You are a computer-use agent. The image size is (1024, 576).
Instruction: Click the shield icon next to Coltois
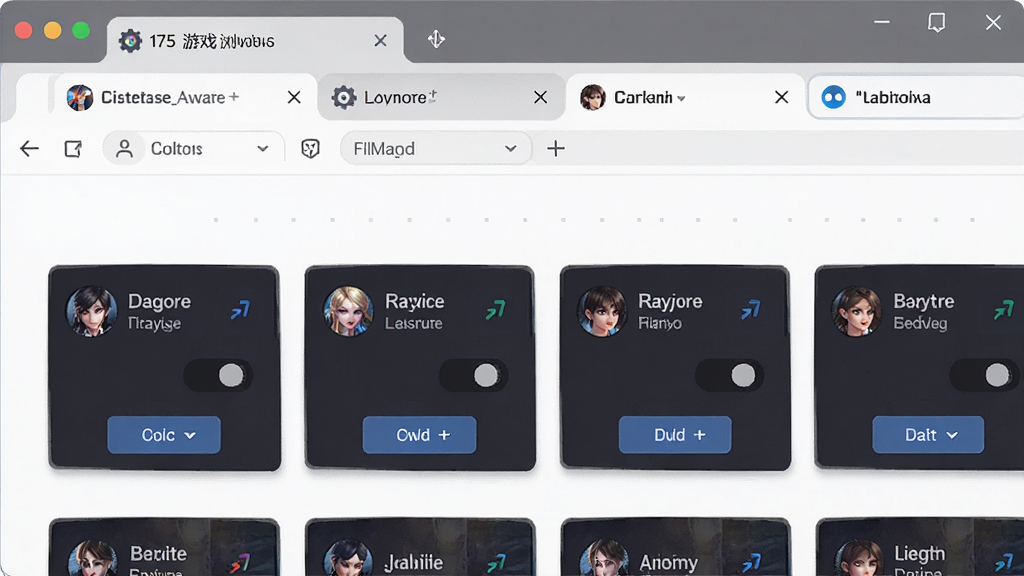tap(310, 149)
